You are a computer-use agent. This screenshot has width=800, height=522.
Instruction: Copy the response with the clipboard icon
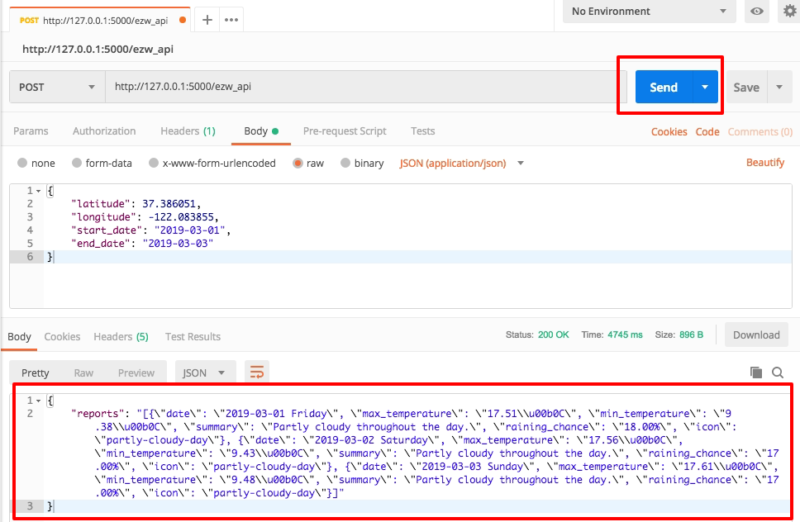pyautogui.click(x=756, y=372)
